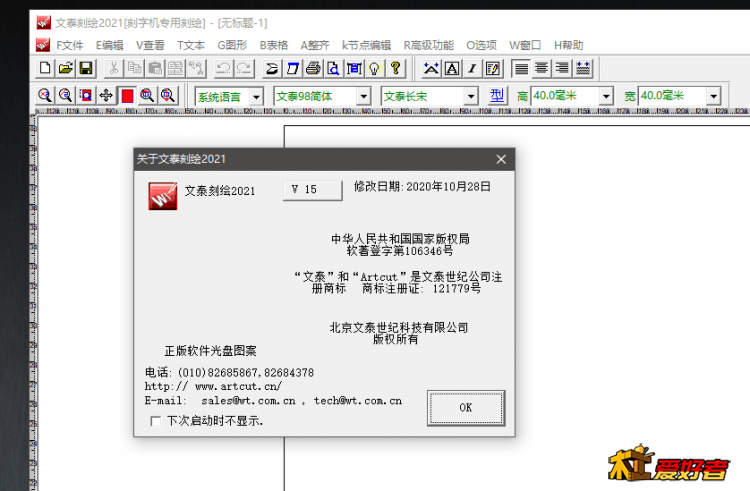750x491 pixels.
Task: Open the V查看 menu
Action: 150,45
